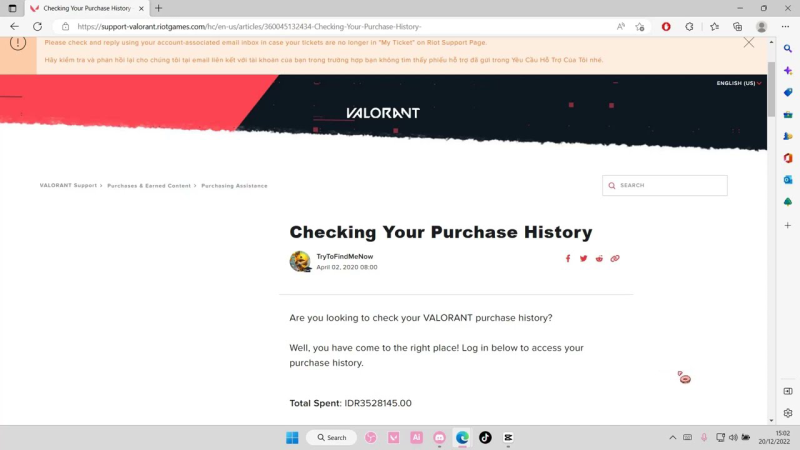Open the Extensions puzzle icon
The height and width of the screenshot is (450, 800).
point(689,27)
